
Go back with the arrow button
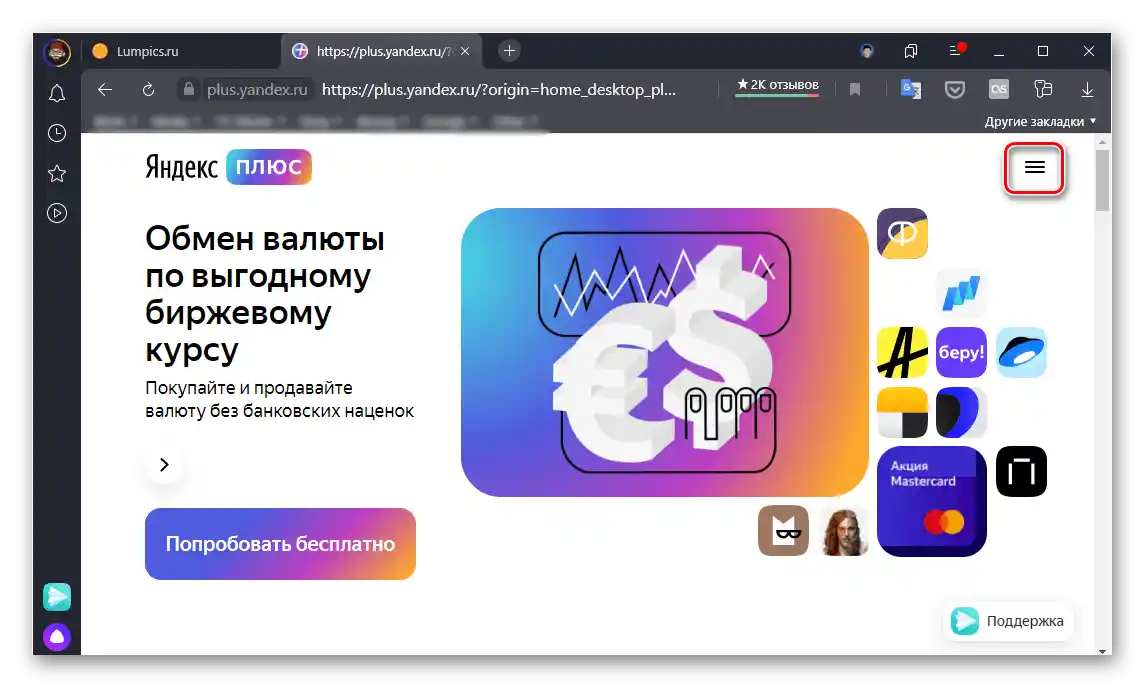pyautogui.click(x=105, y=90)
